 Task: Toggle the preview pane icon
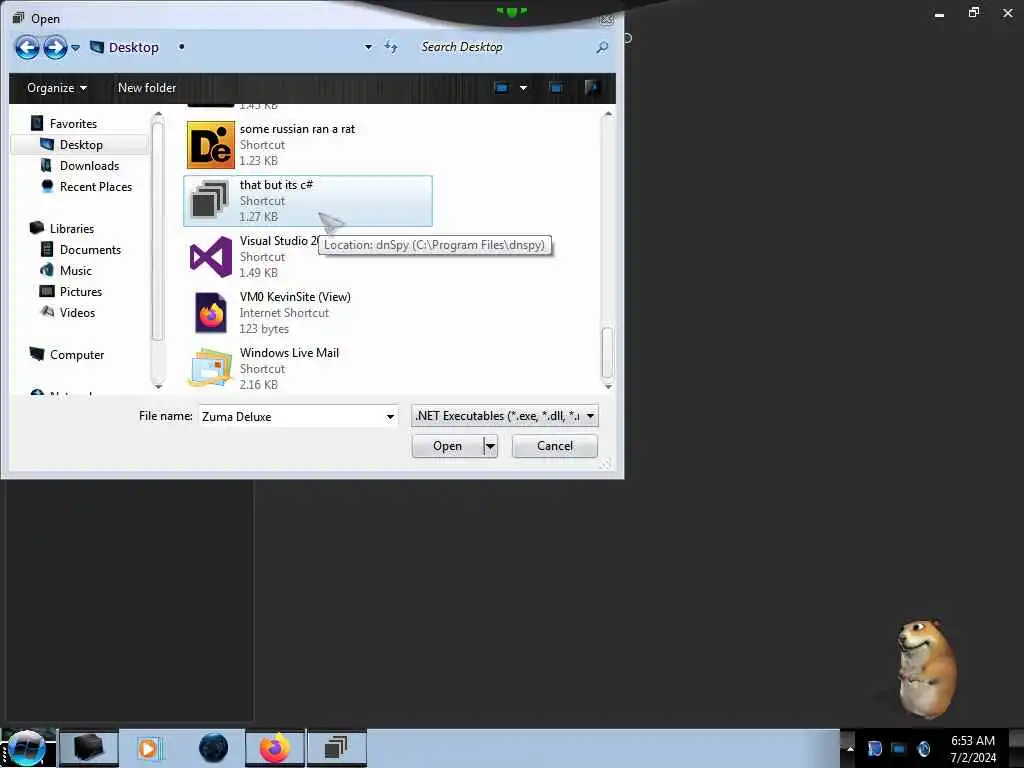pos(556,88)
